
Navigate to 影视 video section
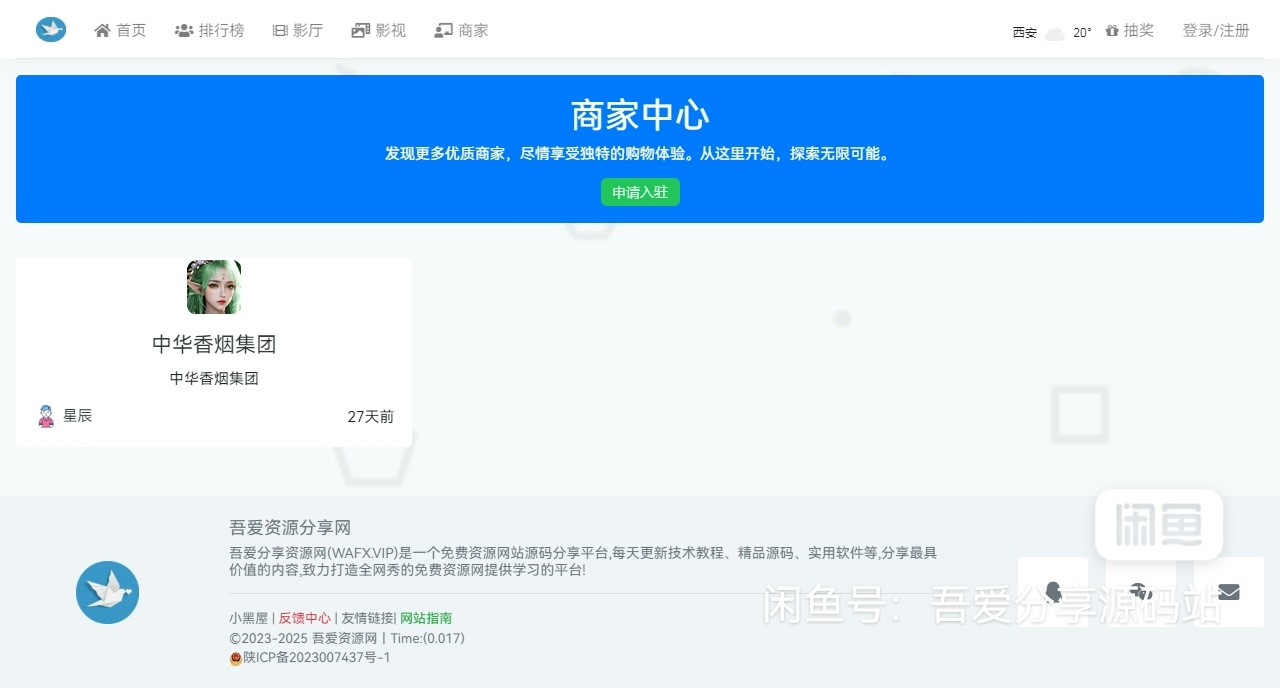(378, 30)
